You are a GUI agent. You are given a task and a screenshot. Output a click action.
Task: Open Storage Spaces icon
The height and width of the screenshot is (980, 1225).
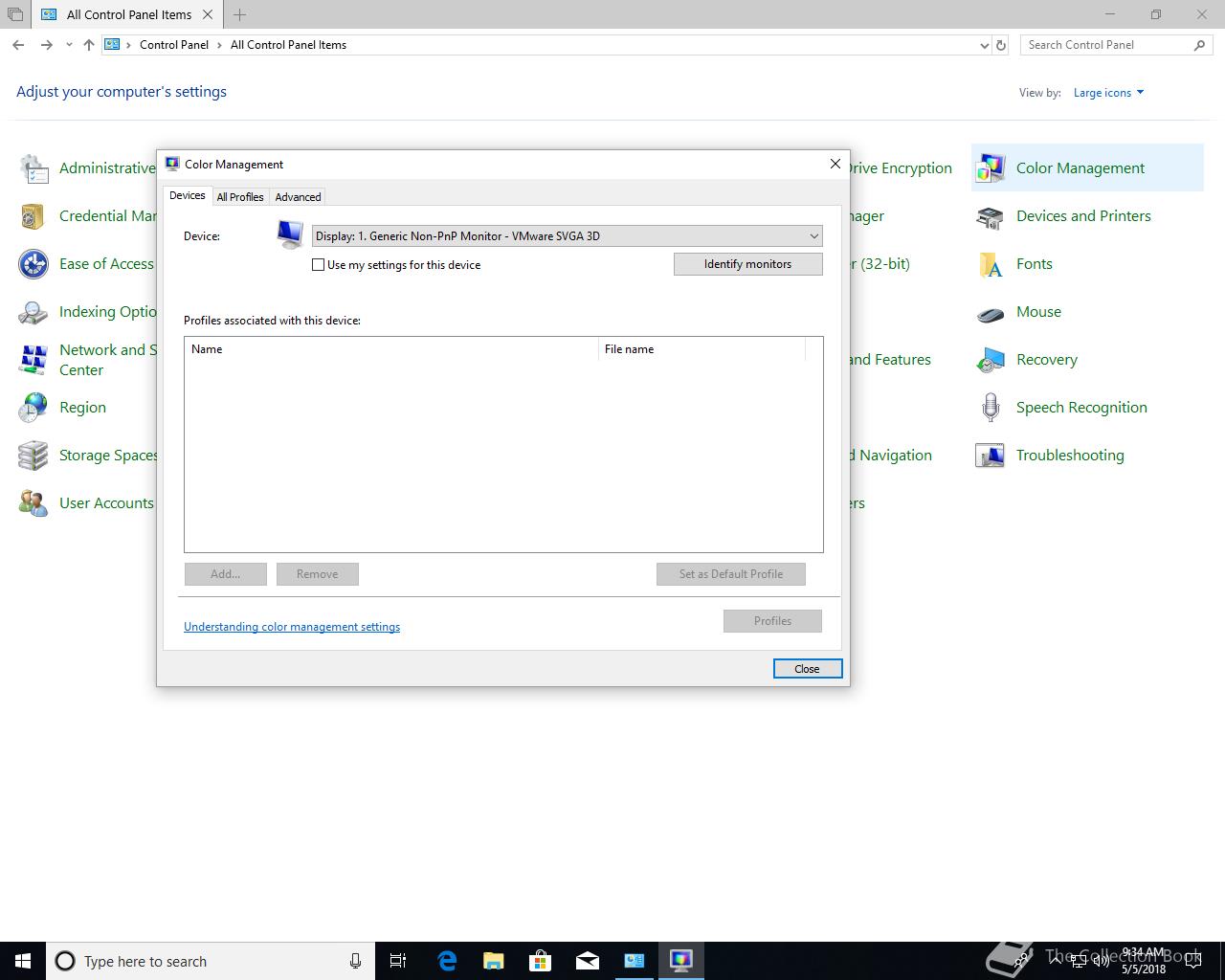33,456
